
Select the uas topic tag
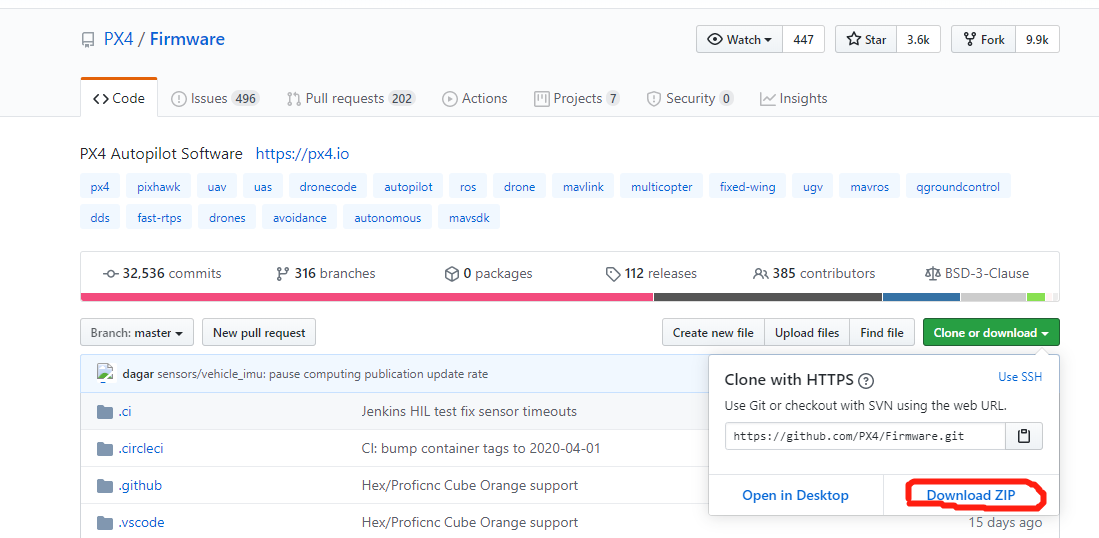263,187
